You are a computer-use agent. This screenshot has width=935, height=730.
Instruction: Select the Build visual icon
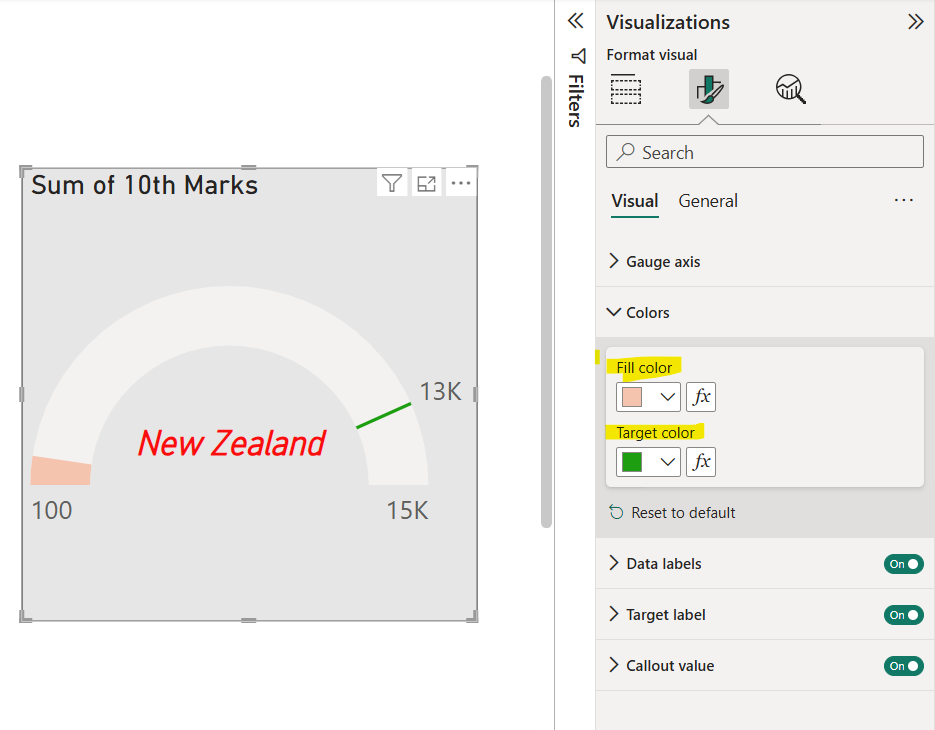(x=626, y=88)
